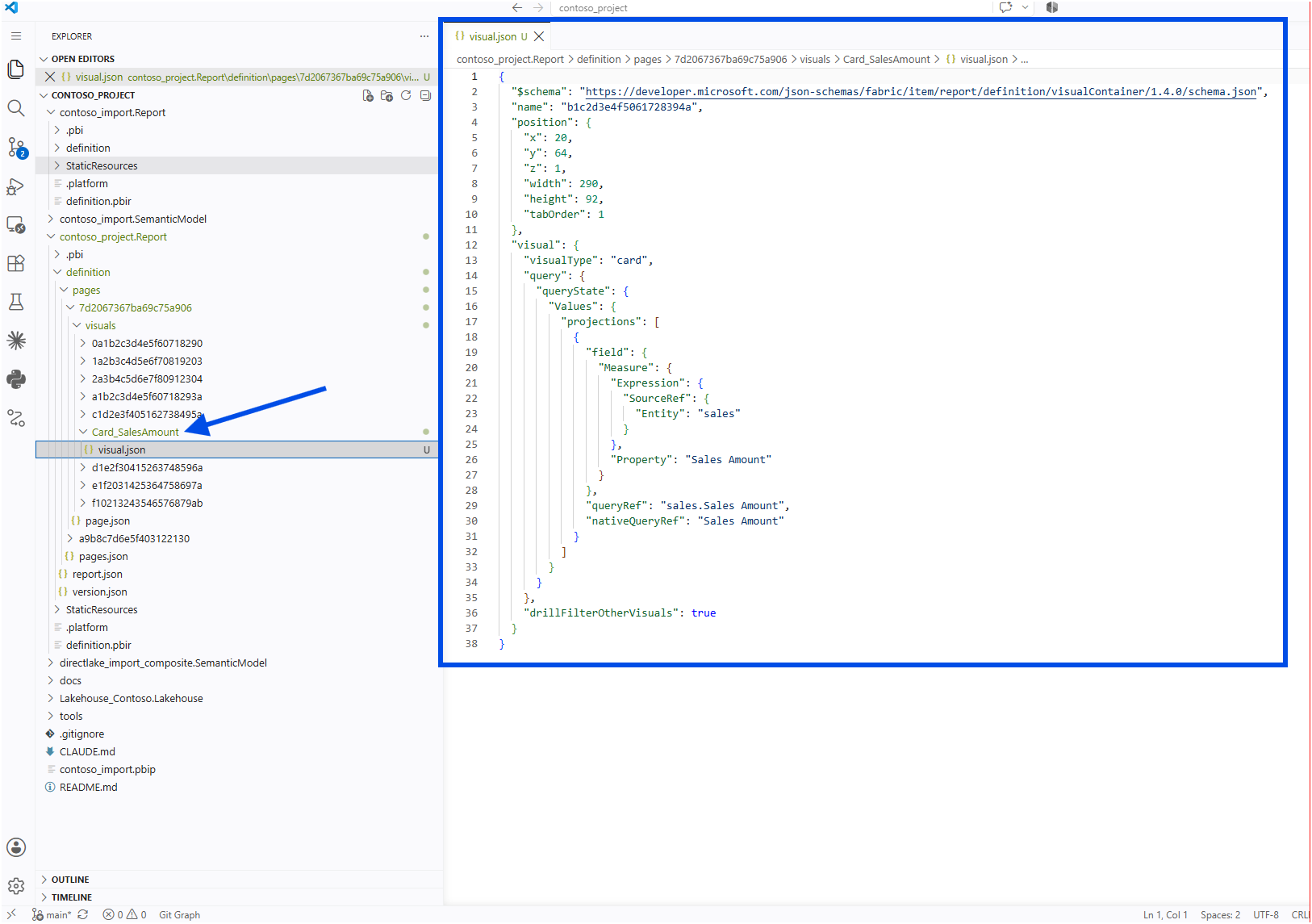Open the Run and Debug view
This screenshot has width=1312, height=924.
pyautogui.click(x=16, y=186)
